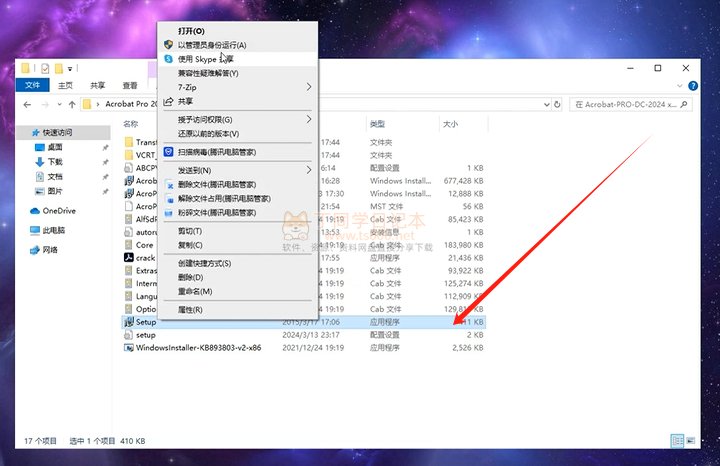Choose Create shortcut (创建快捷方式)
720x466 pixels.
coord(237,264)
